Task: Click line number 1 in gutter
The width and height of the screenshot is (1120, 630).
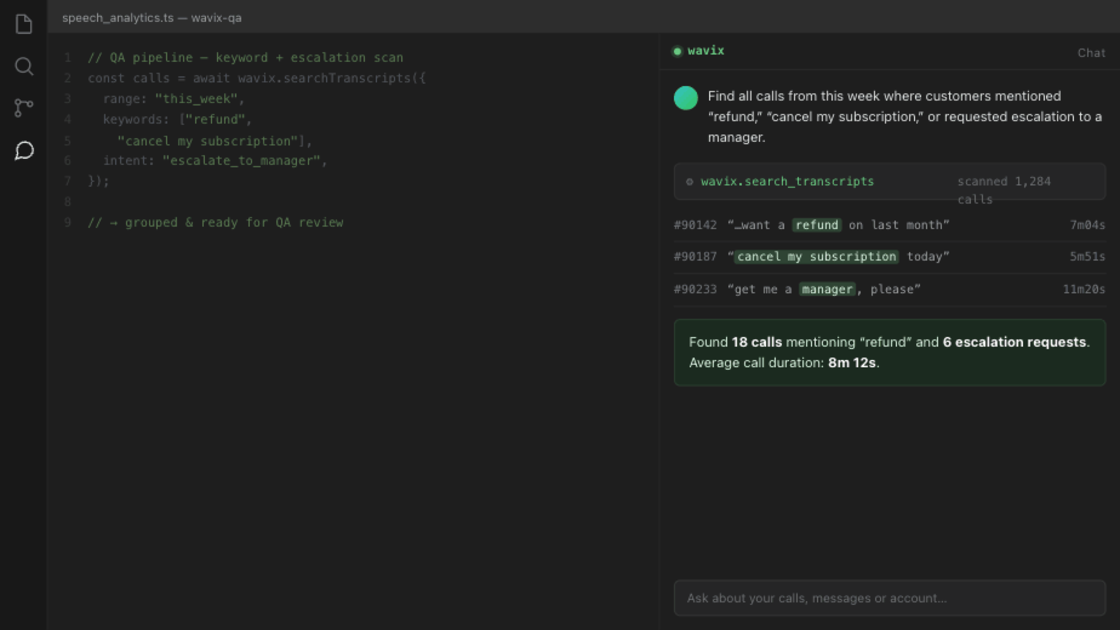Action: [x=67, y=58]
